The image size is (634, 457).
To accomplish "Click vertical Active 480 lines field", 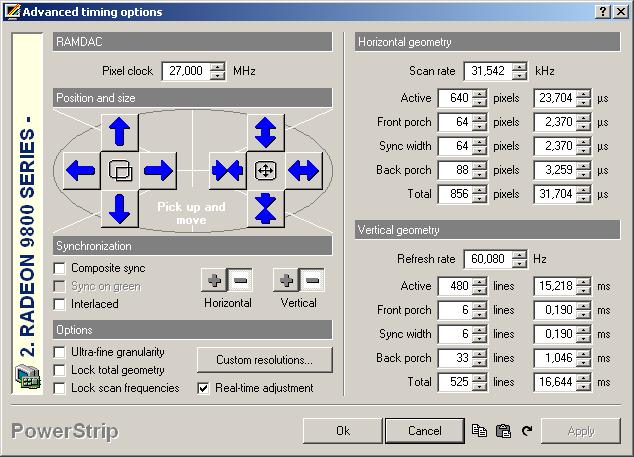I will [455, 286].
